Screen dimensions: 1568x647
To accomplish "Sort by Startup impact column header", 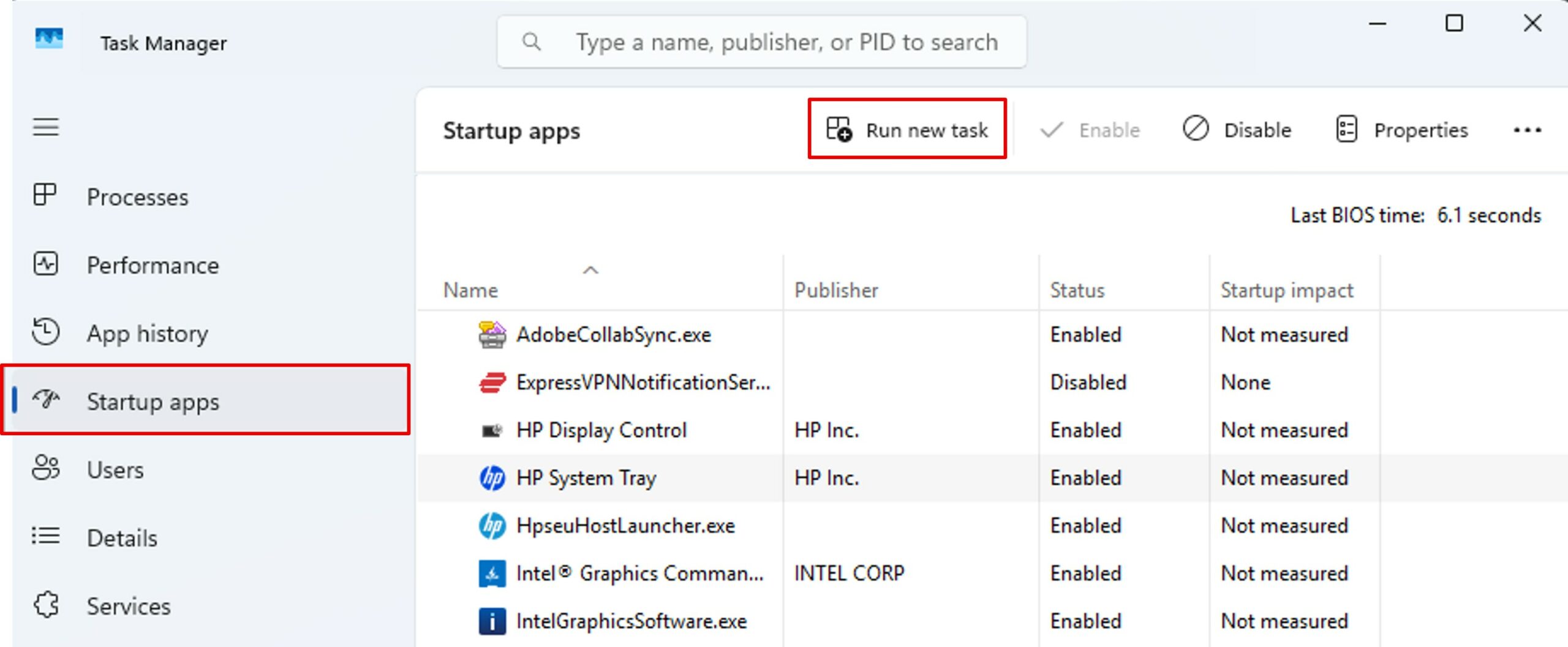I will pos(1294,283).
